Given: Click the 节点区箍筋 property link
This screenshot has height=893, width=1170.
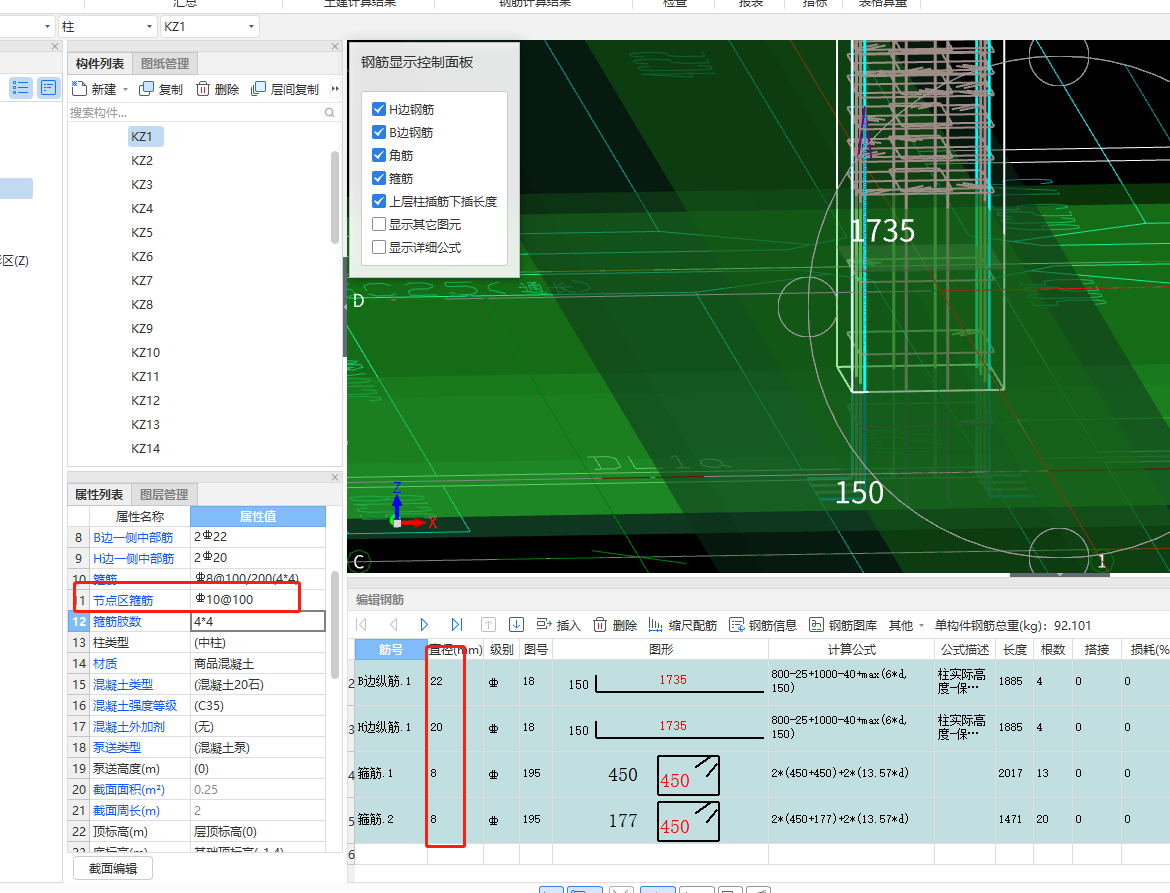Looking at the screenshot, I should tap(123, 601).
